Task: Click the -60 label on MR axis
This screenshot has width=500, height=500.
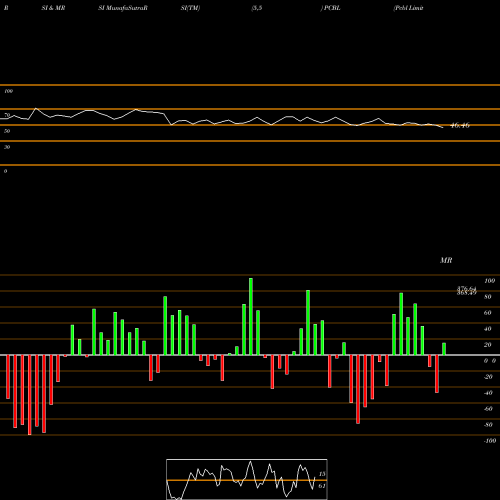Action: click(x=488, y=409)
